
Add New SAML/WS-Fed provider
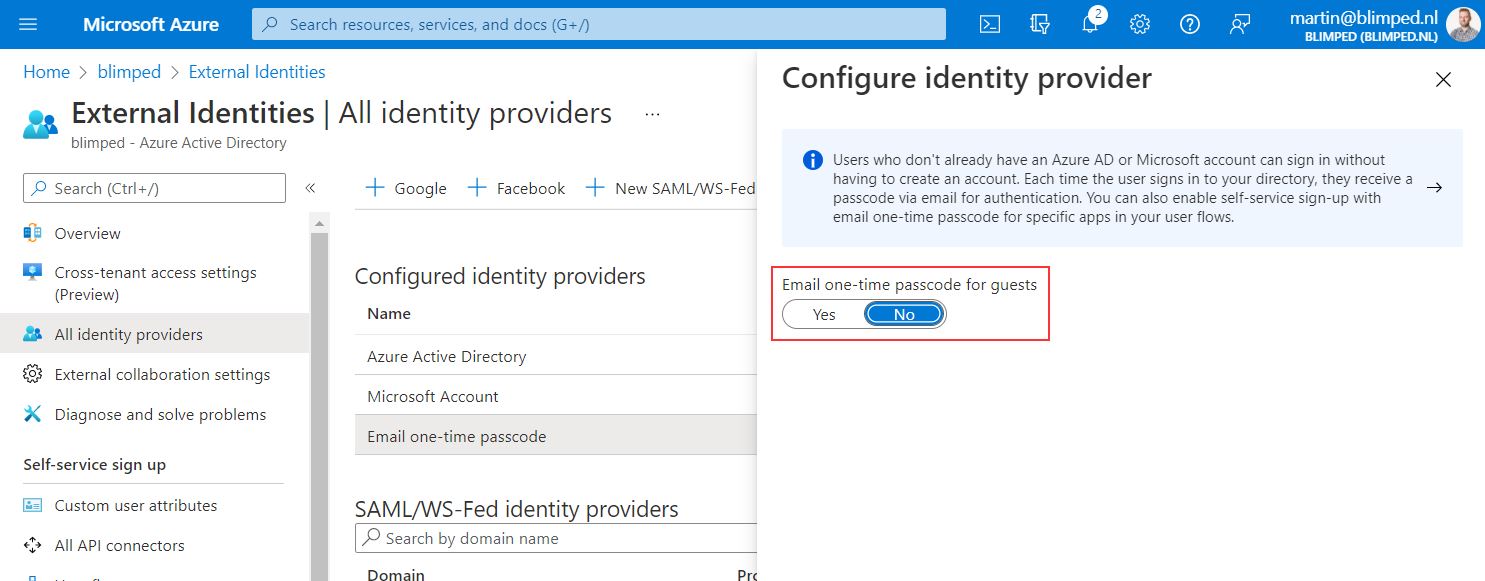coord(670,188)
